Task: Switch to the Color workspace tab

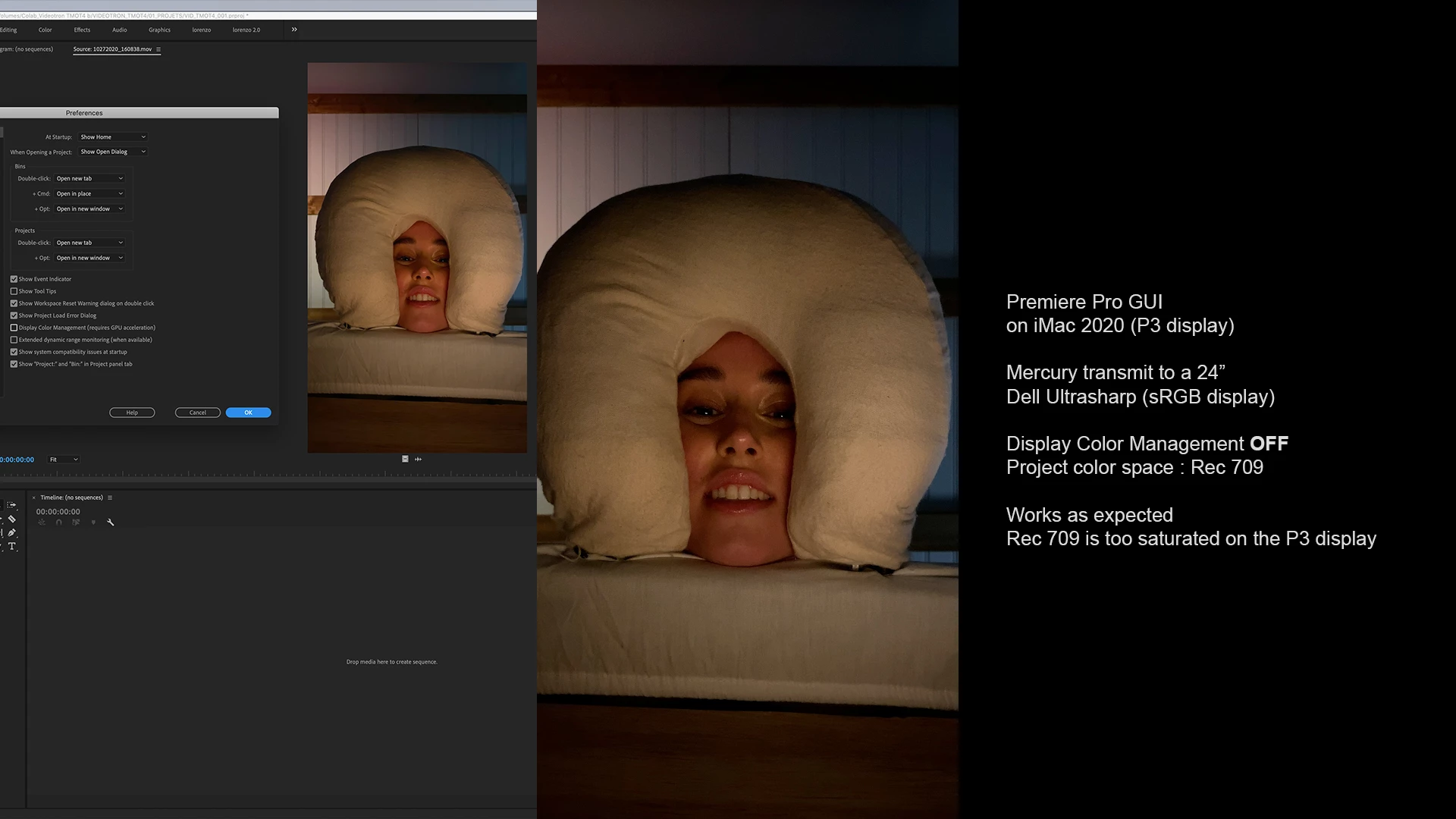Action: [x=45, y=30]
